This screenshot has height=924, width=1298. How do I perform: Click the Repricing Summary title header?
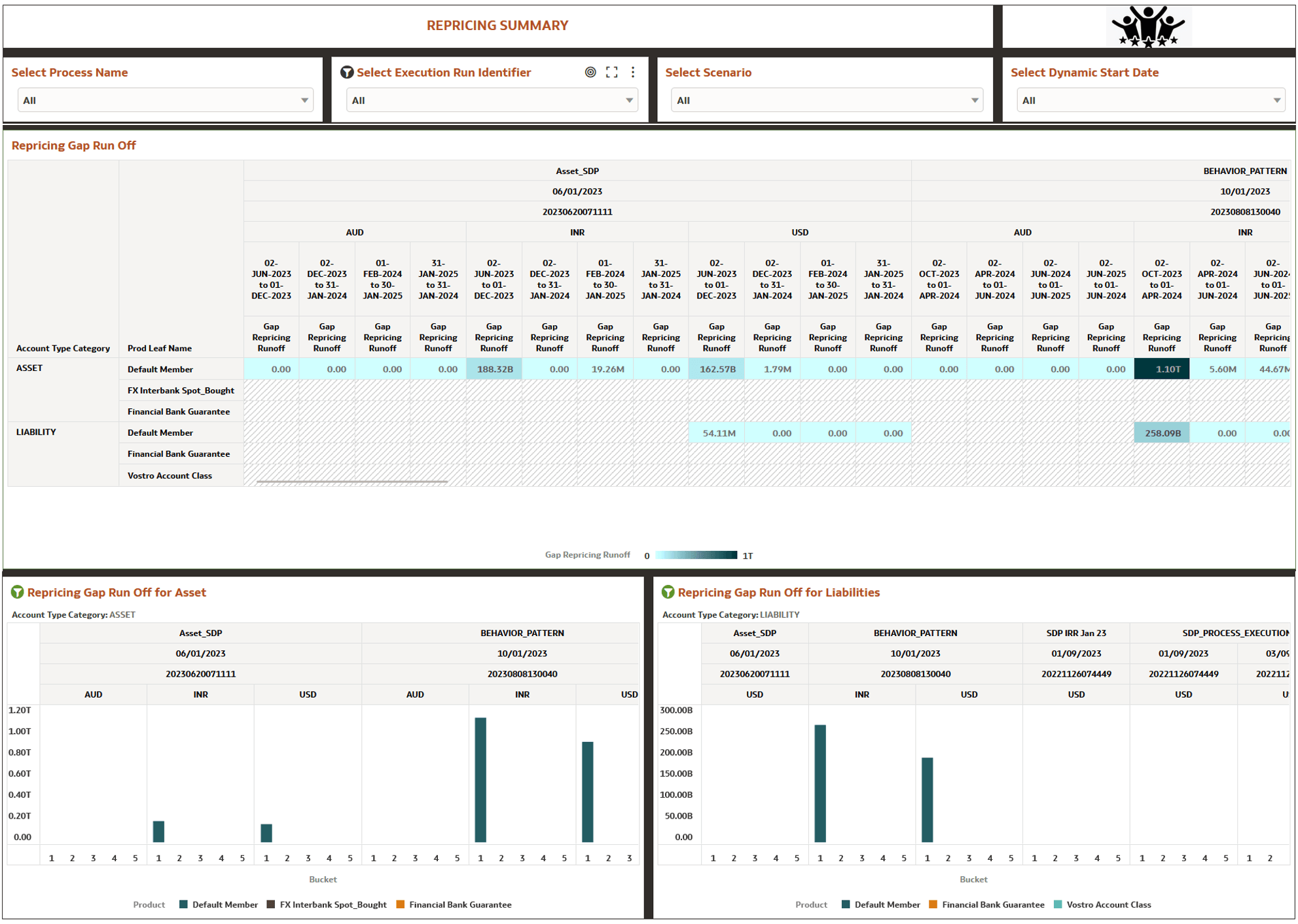496,26
